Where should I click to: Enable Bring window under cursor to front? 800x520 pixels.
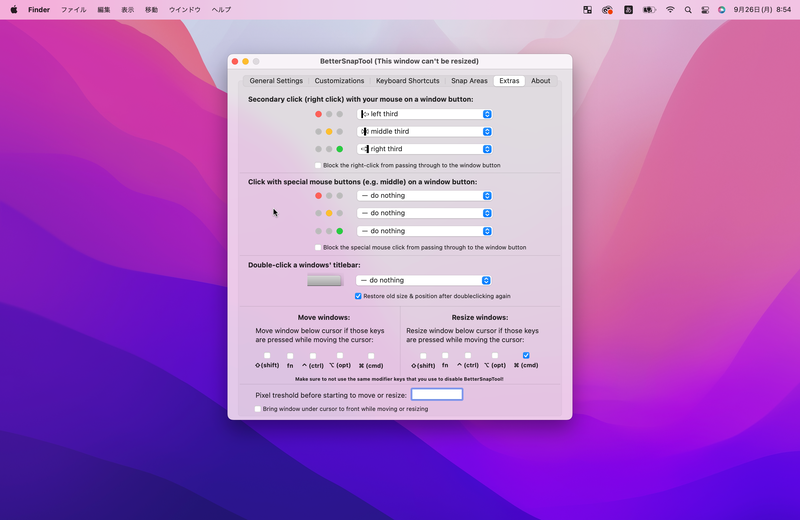(x=258, y=409)
